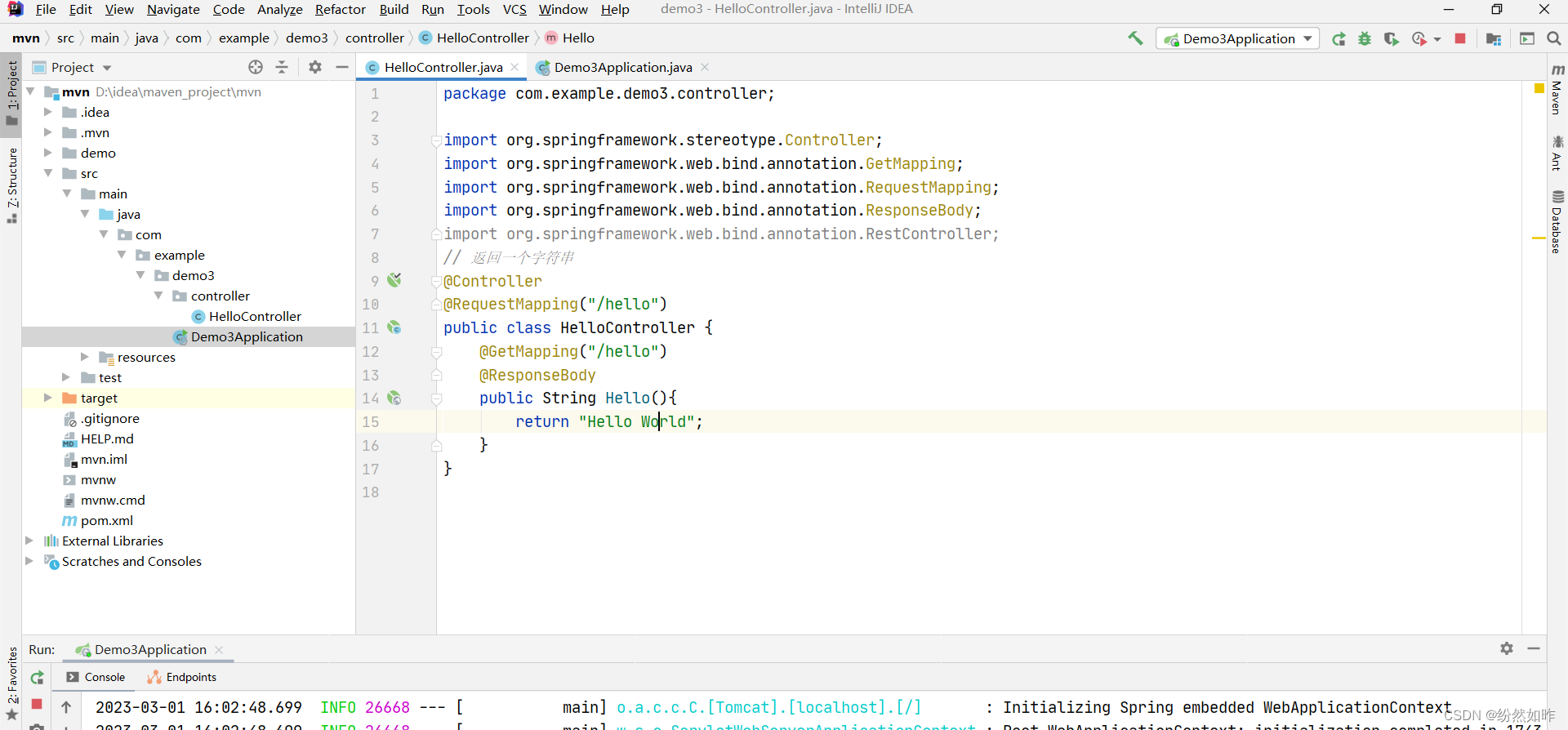This screenshot has height=730, width=1568.
Task: Expand the .idea folder
Action: (47, 112)
